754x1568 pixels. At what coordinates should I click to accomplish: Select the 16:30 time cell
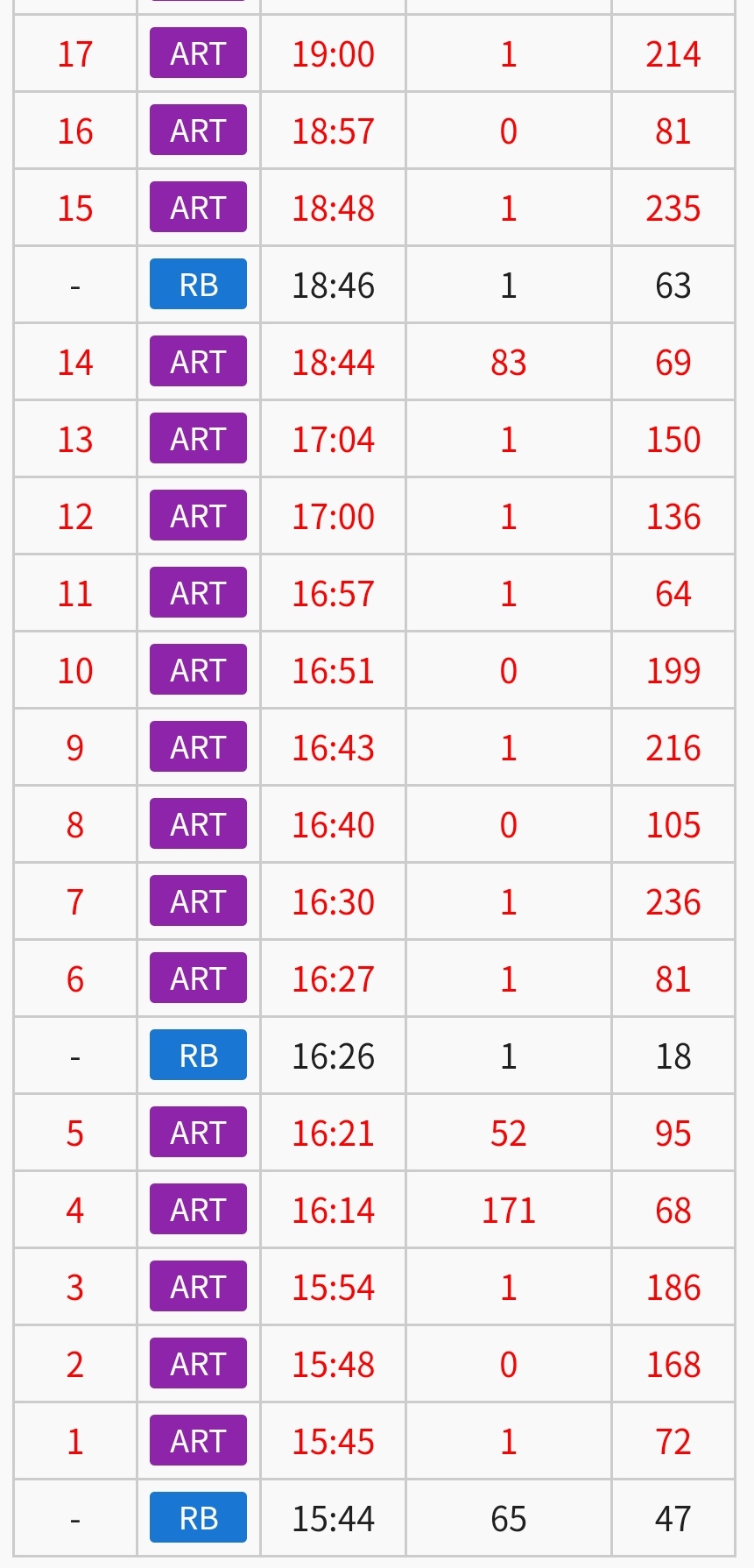tap(333, 901)
